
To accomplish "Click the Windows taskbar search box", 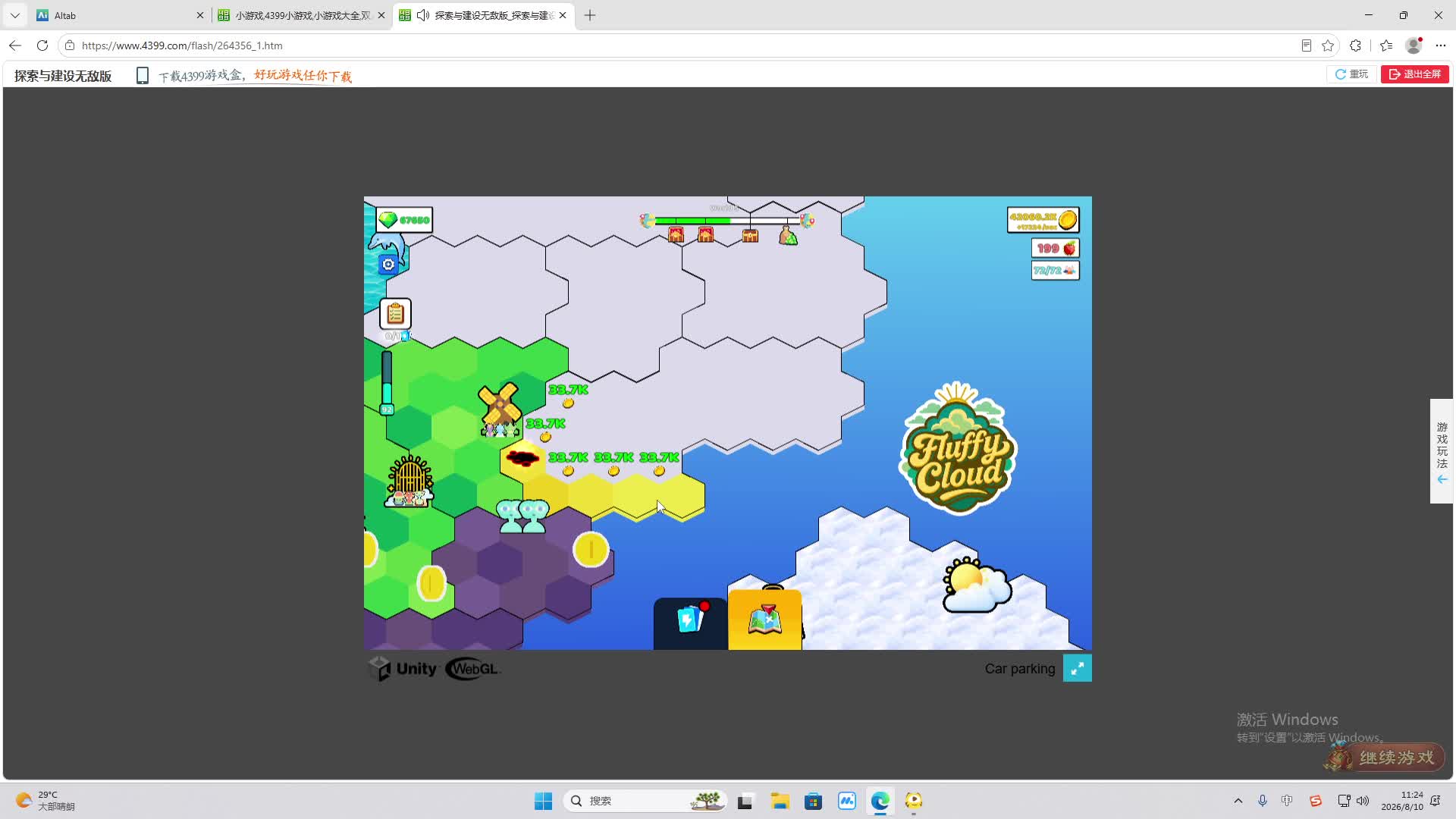I will pos(645,801).
